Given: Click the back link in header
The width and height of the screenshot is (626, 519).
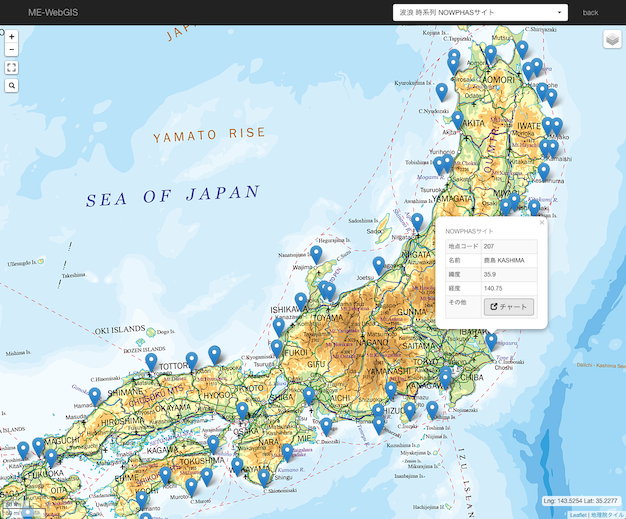Looking at the screenshot, I should 590,13.
